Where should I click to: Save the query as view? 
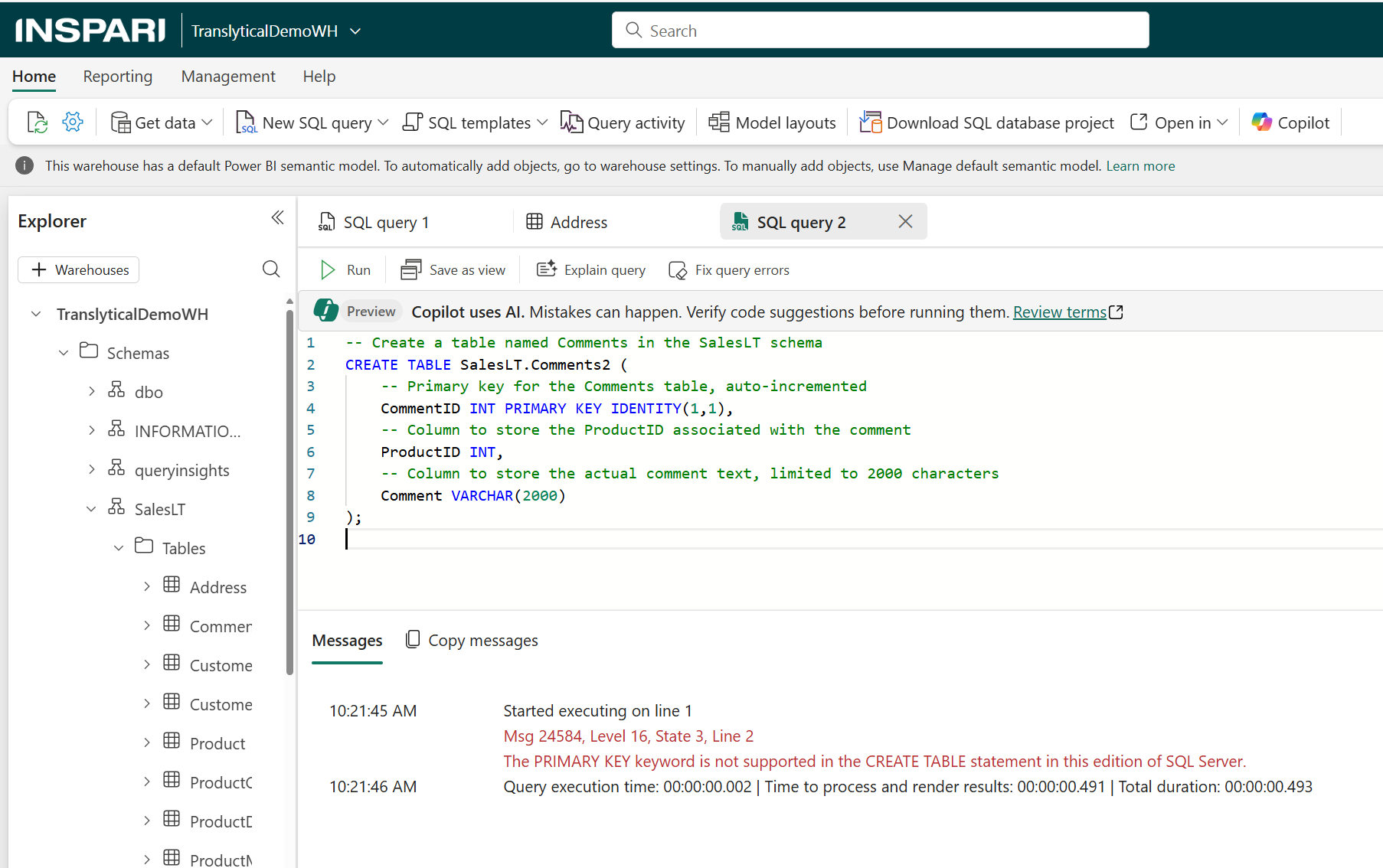click(x=453, y=269)
